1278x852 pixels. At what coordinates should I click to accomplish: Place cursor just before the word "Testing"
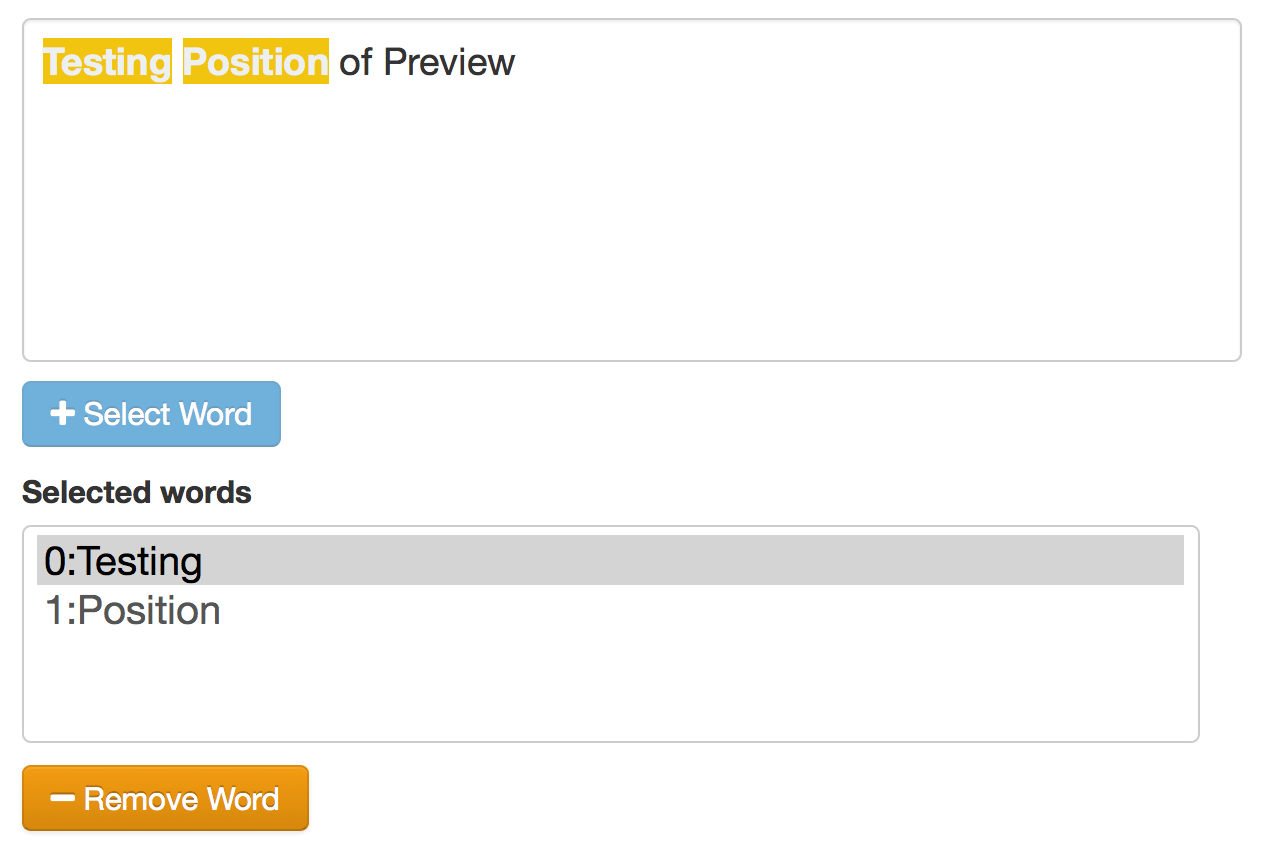click(x=43, y=62)
